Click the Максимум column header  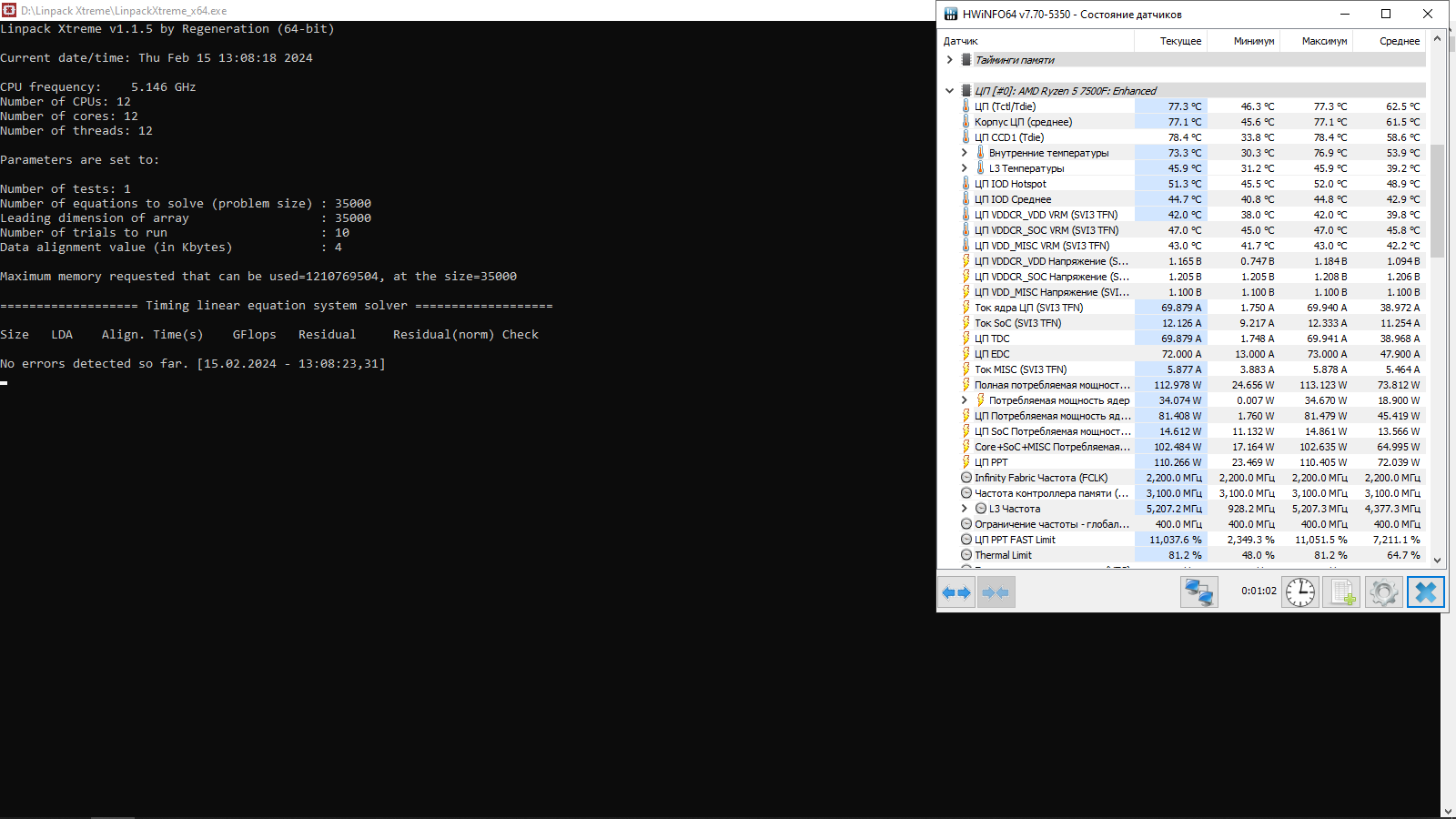pyautogui.click(x=1316, y=41)
